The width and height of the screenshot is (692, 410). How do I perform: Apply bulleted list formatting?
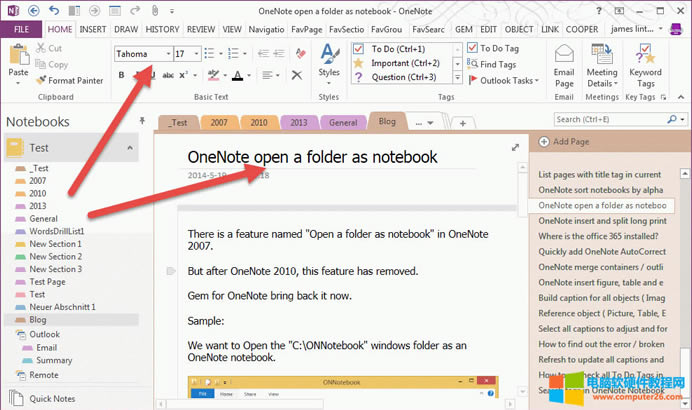[x=209, y=53]
